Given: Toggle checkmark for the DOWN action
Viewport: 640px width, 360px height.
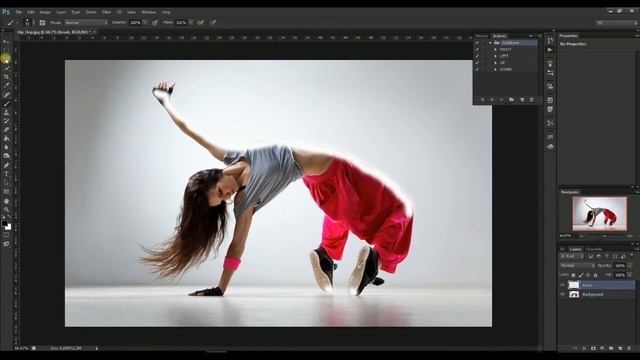Looking at the screenshot, I should [477, 69].
